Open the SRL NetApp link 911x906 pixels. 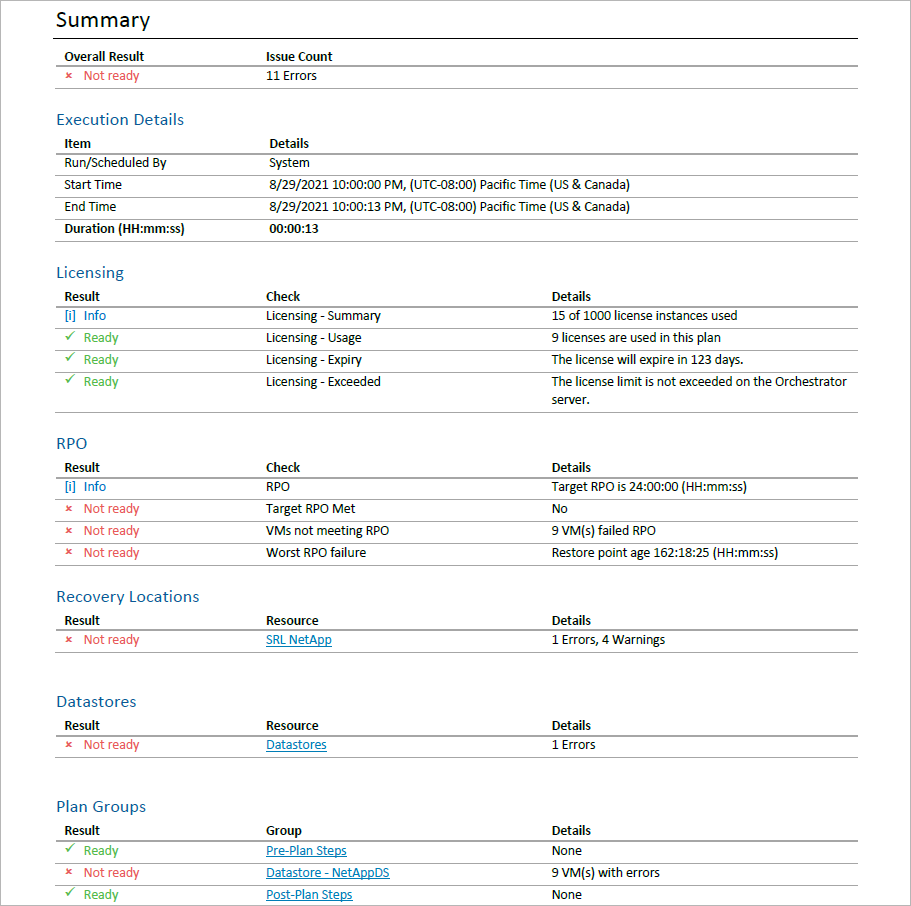[299, 640]
